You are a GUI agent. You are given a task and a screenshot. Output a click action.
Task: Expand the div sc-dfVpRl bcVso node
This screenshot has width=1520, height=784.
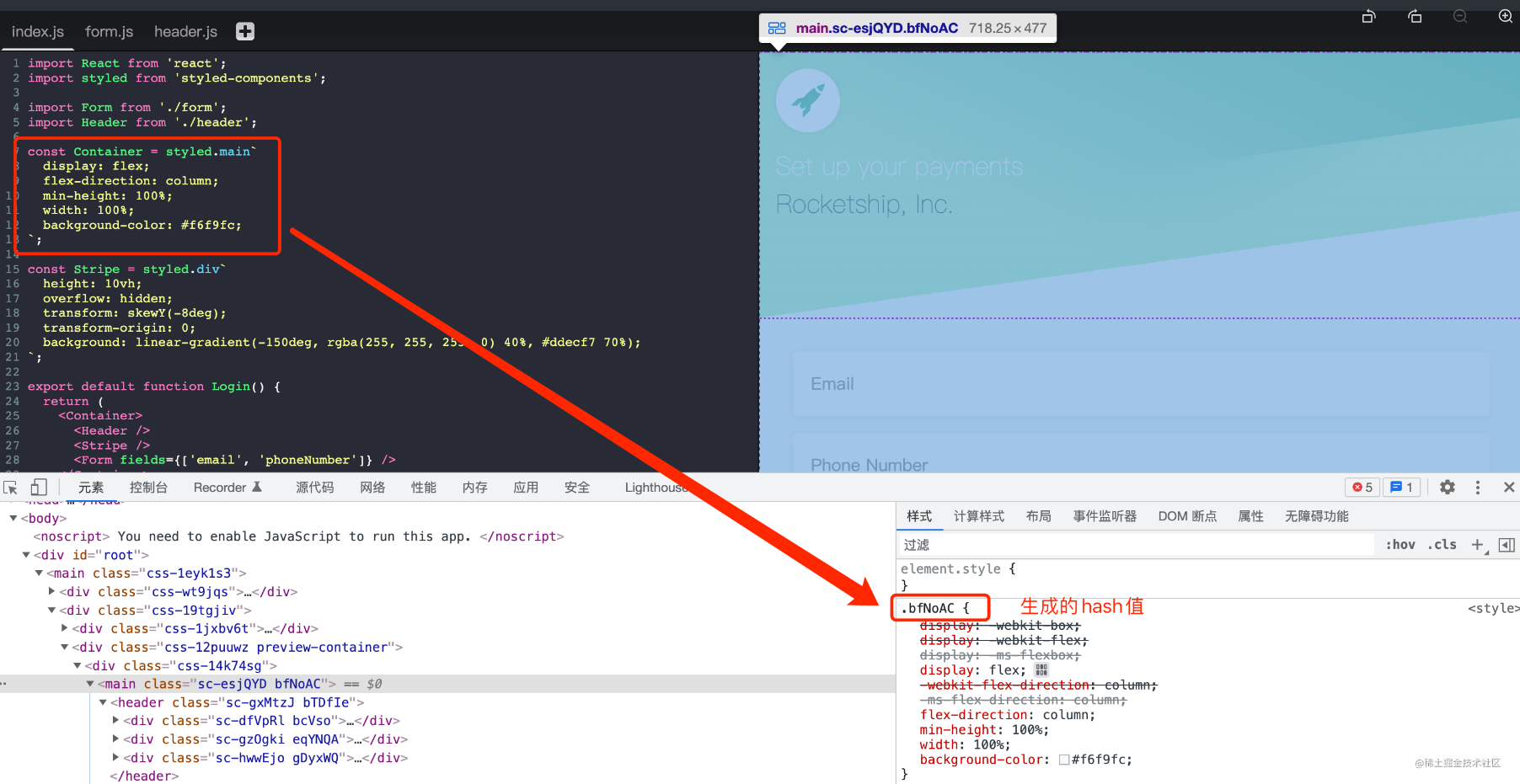click(x=115, y=720)
